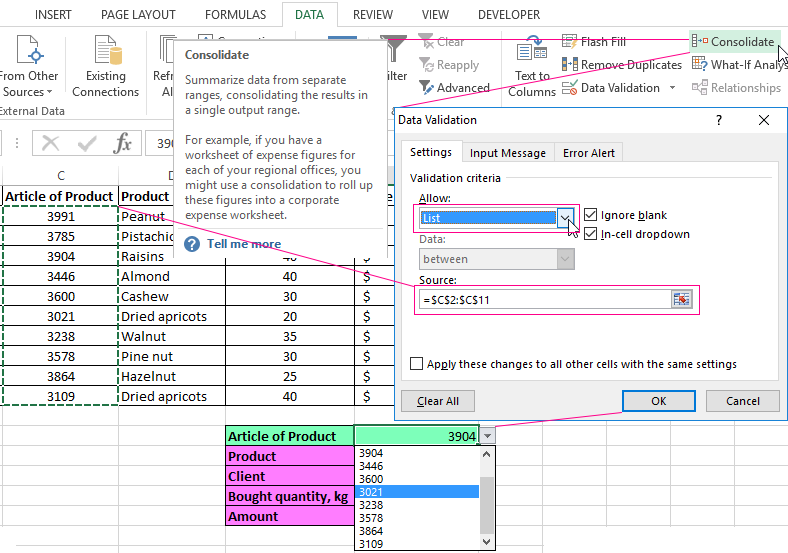Open the FORMULAS ribbon tab
The image size is (788, 553).
[235, 15]
